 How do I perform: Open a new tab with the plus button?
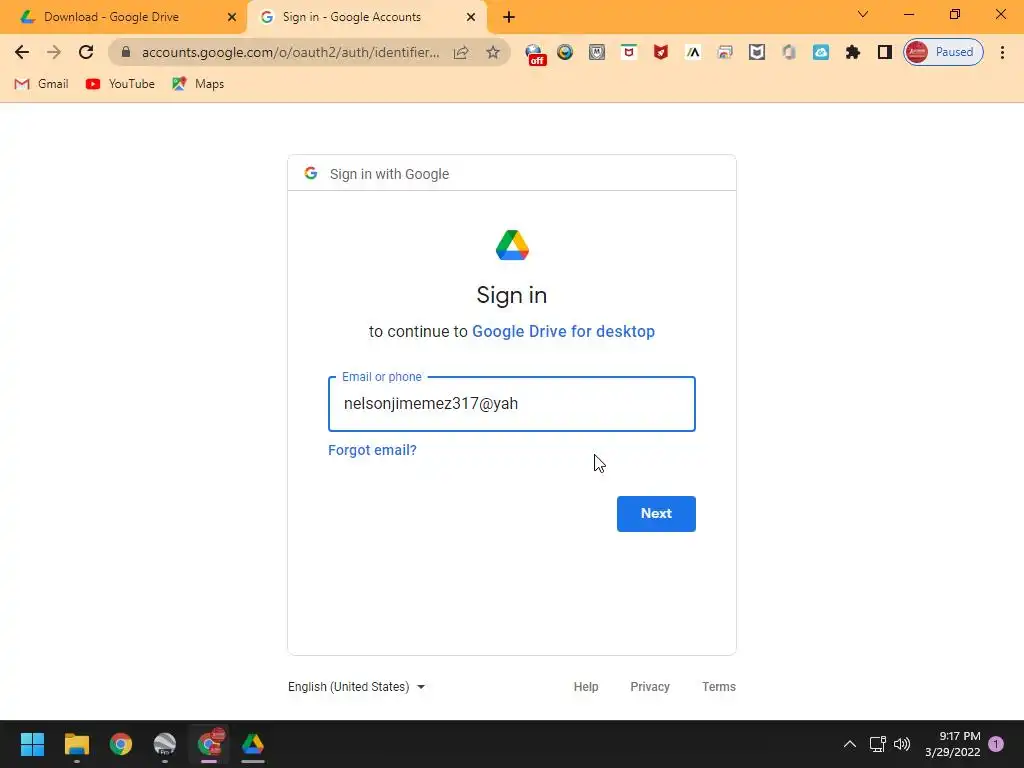coord(509,17)
